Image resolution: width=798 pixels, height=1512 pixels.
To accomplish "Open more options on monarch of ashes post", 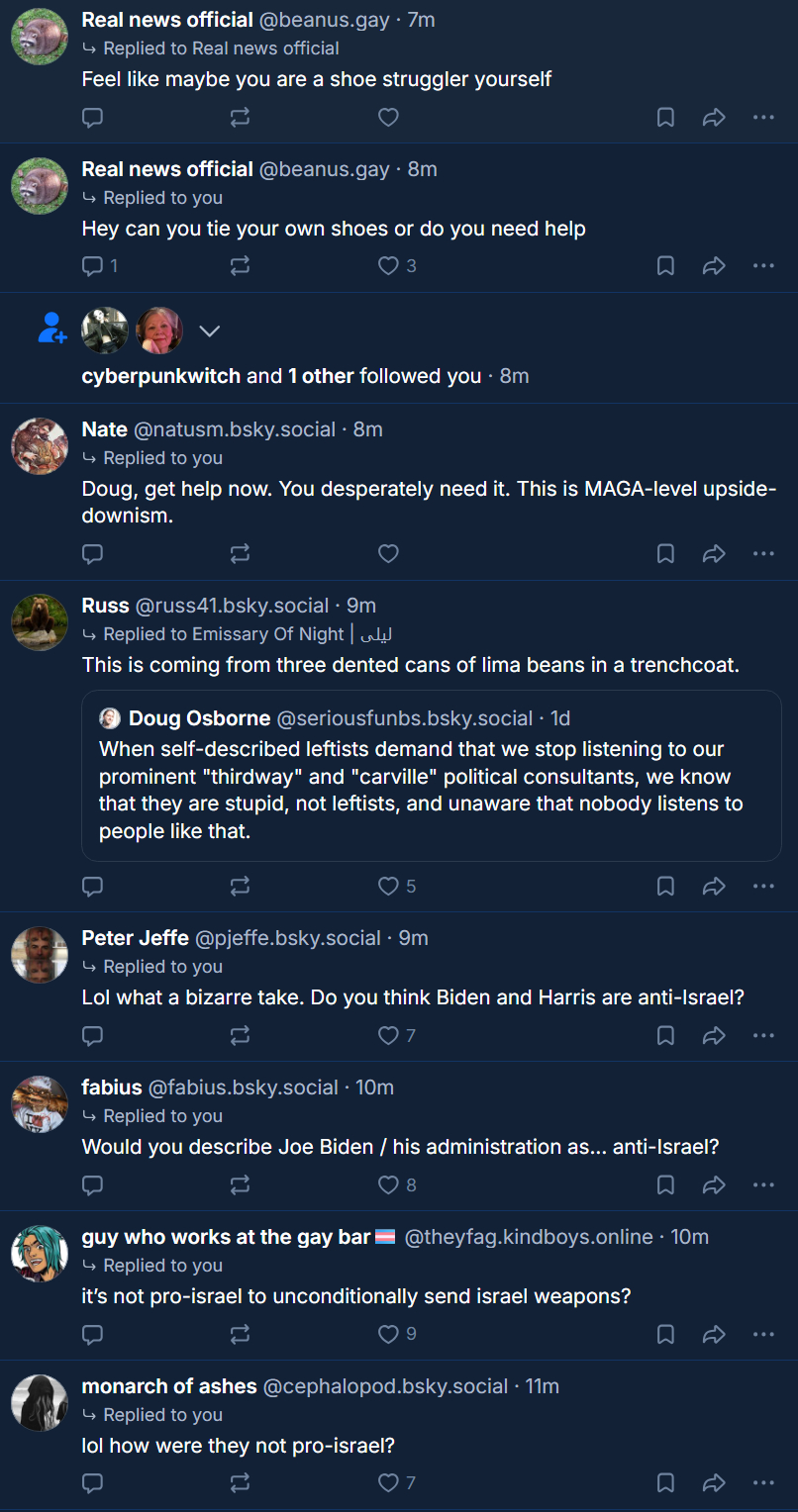I will click(x=763, y=1482).
